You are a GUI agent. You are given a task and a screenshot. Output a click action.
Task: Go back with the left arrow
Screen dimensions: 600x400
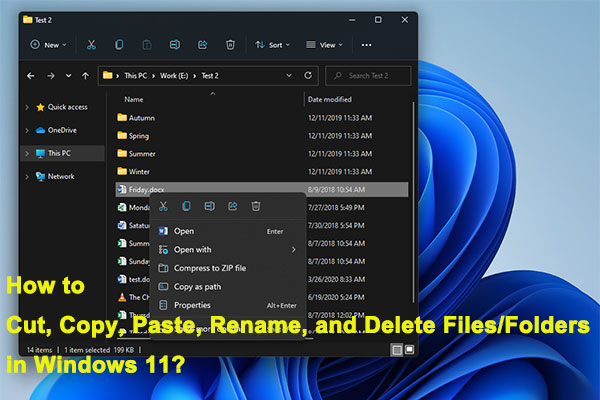(x=31, y=76)
